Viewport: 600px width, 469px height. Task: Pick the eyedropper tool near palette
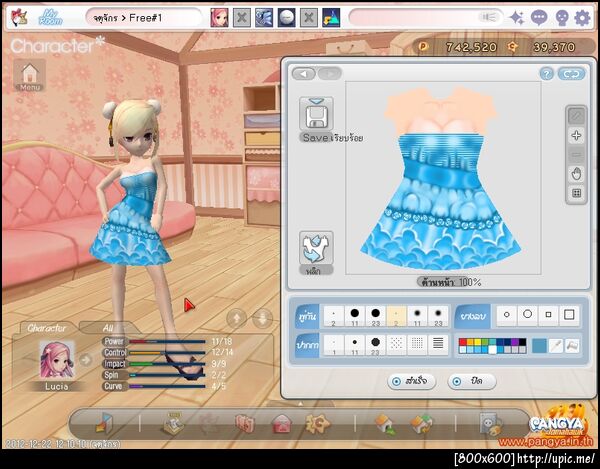(x=555, y=346)
